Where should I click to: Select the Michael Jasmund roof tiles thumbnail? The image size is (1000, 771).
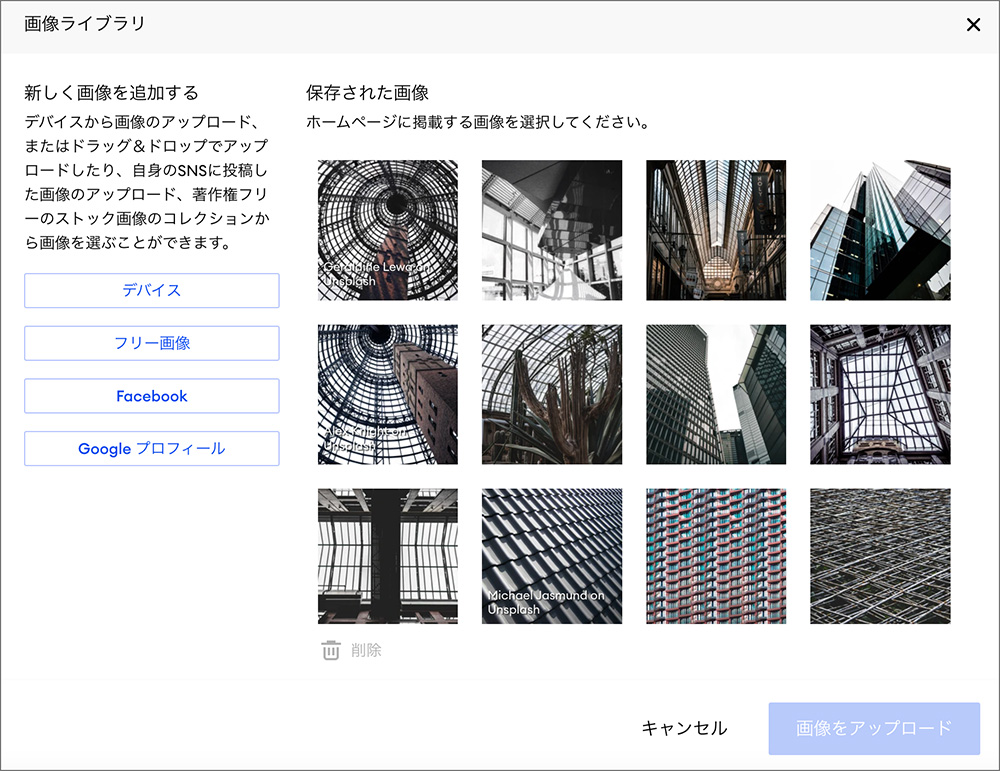(x=552, y=556)
